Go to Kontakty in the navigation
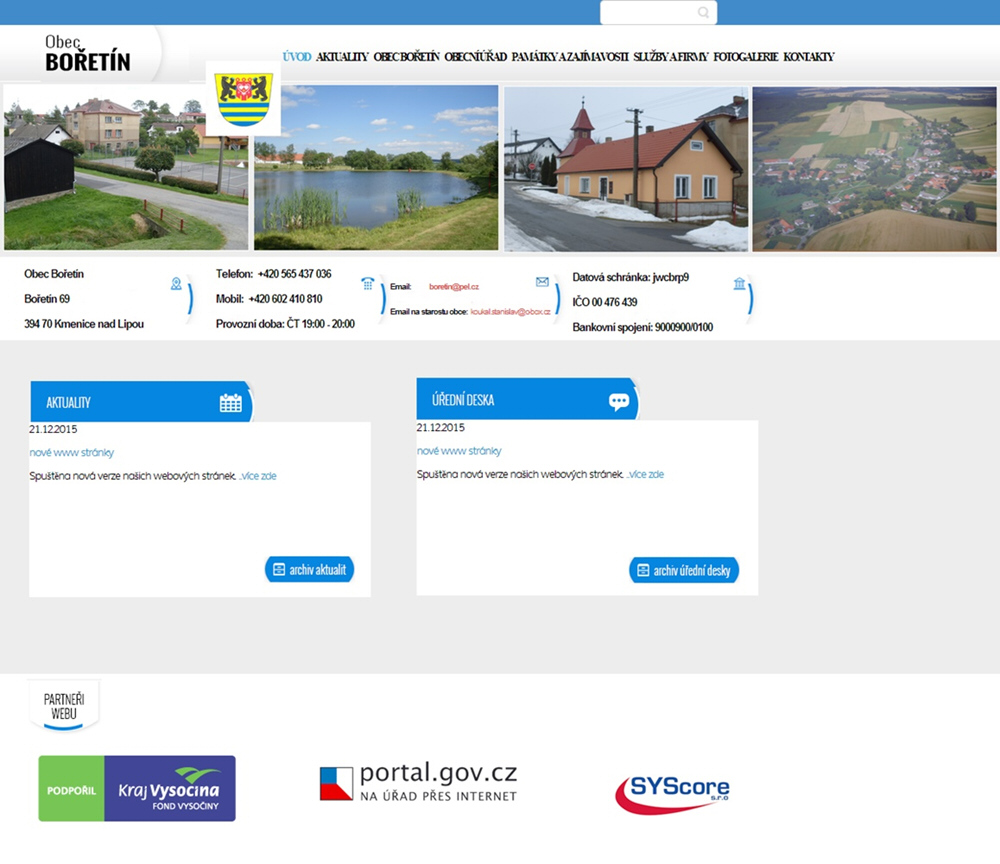1000x864 pixels. 808,57
